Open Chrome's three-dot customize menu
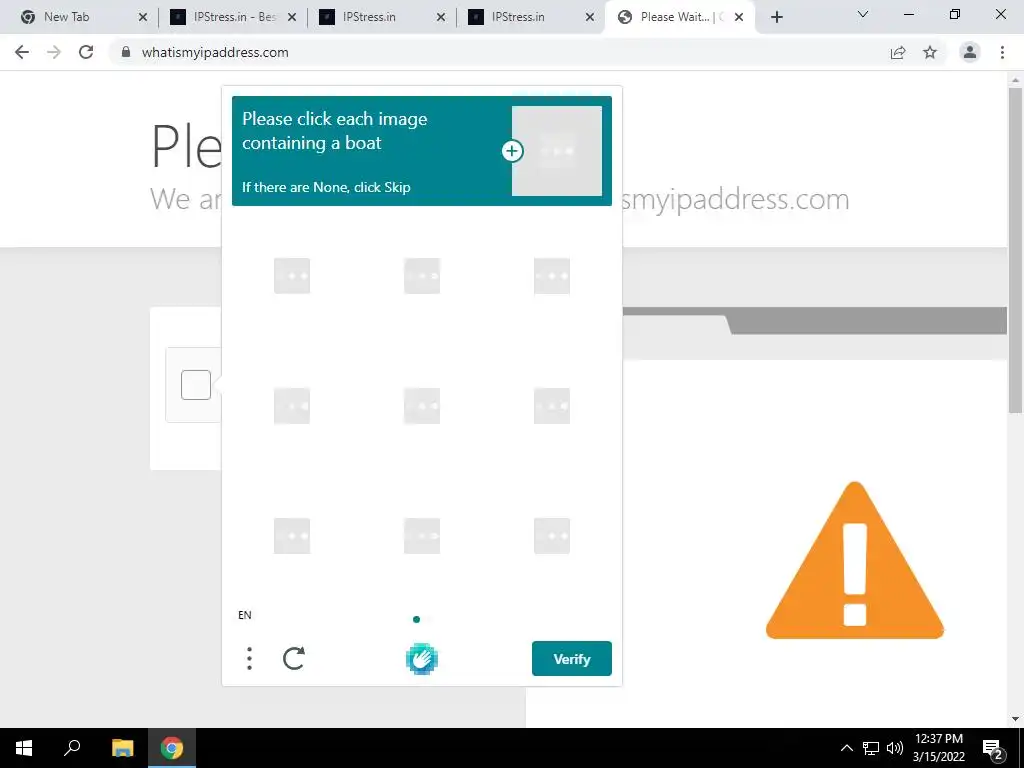 point(1002,52)
